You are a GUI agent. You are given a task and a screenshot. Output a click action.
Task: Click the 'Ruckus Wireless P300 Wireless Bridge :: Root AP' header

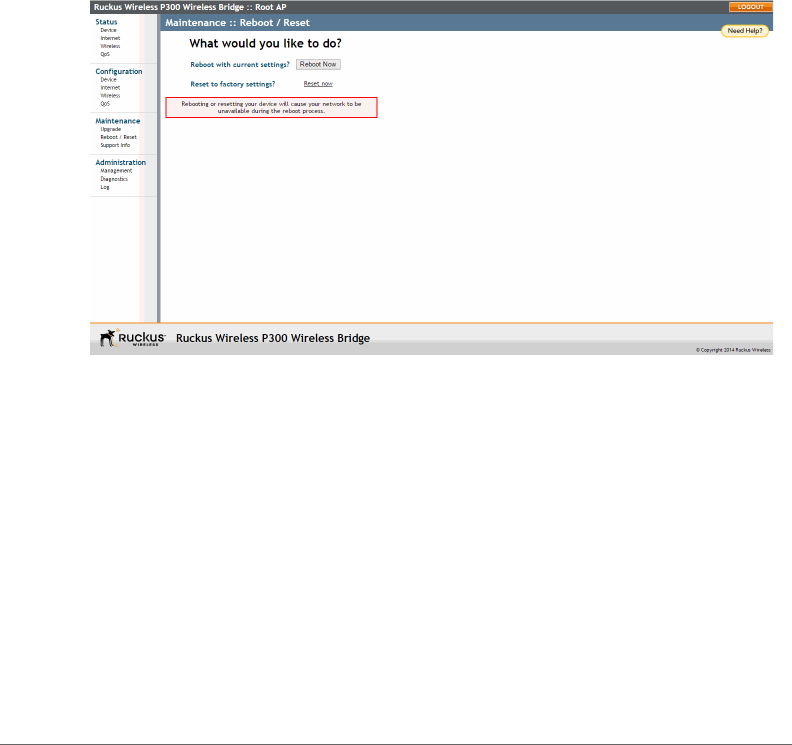coord(190,7)
